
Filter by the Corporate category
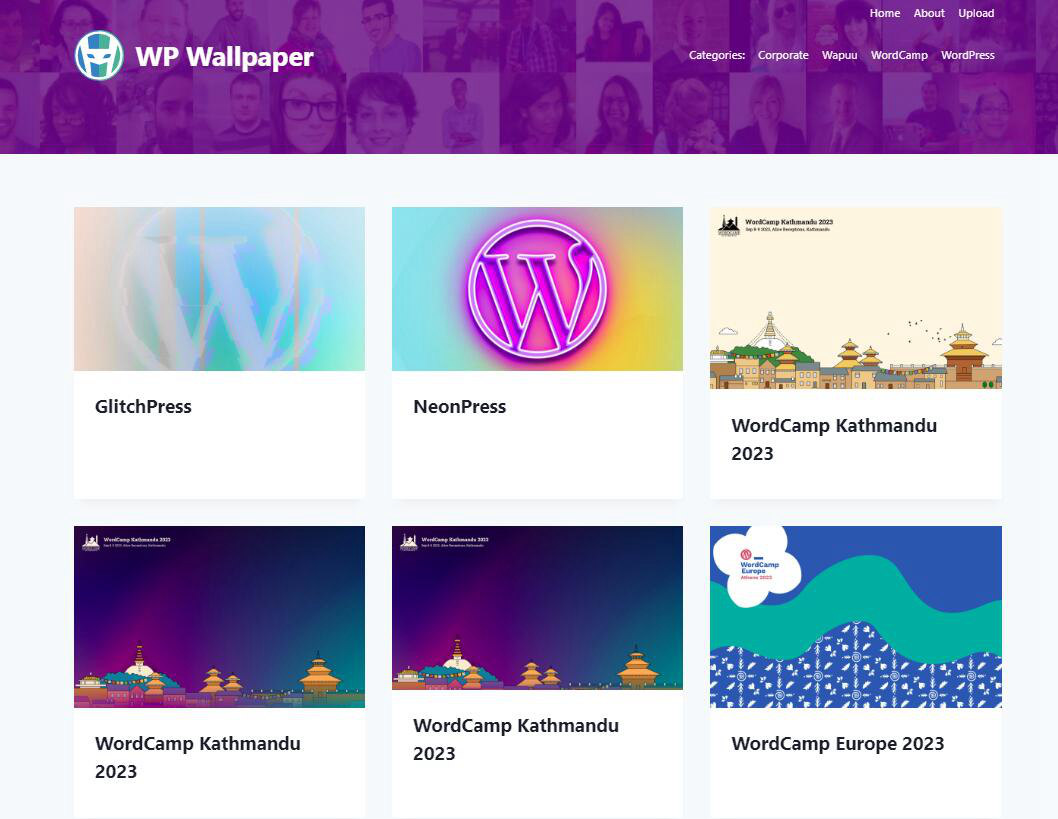[x=783, y=55]
